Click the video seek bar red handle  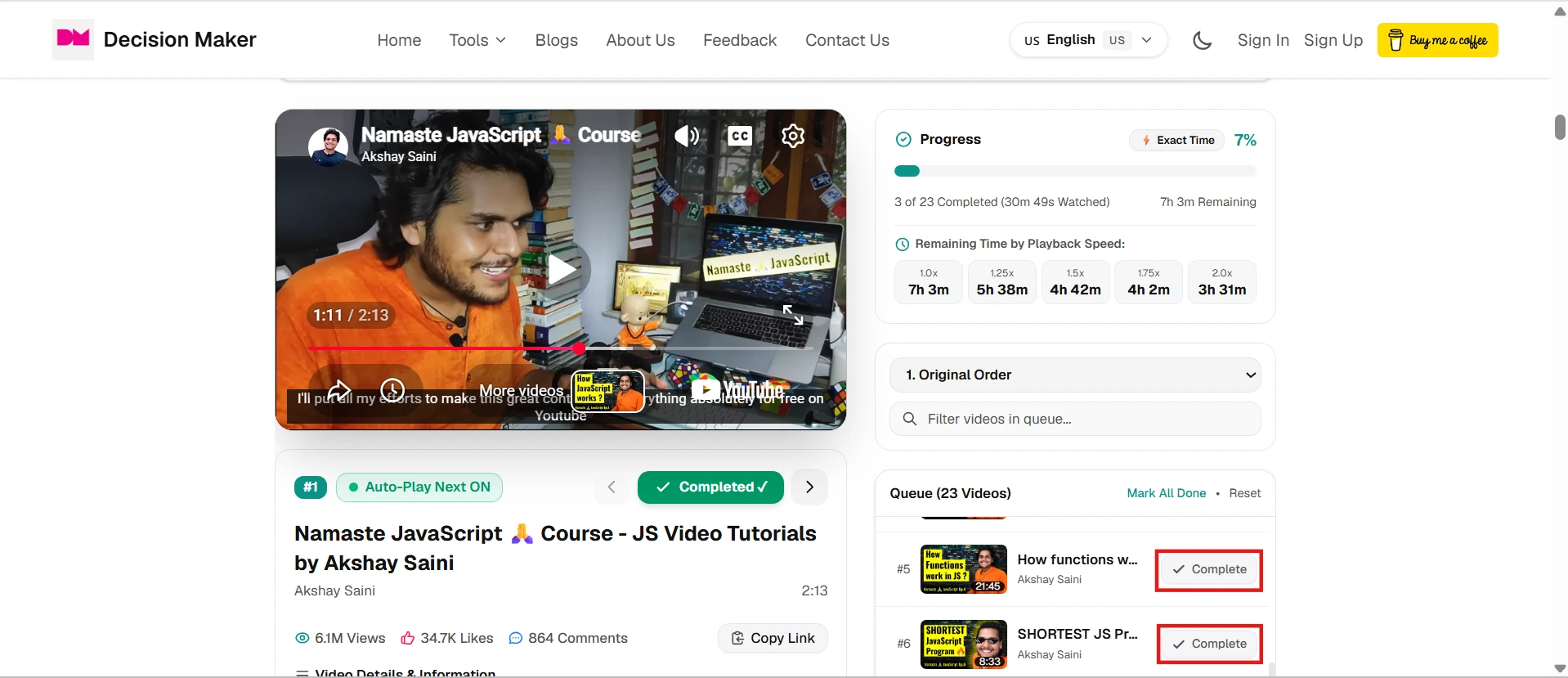pyautogui.click(x=579, y=348)
